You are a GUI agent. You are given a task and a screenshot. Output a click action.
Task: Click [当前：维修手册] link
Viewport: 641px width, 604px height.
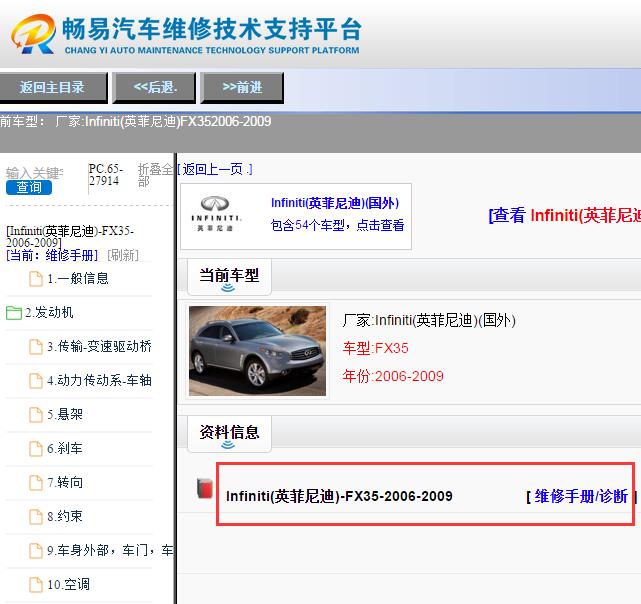[52, 256]
